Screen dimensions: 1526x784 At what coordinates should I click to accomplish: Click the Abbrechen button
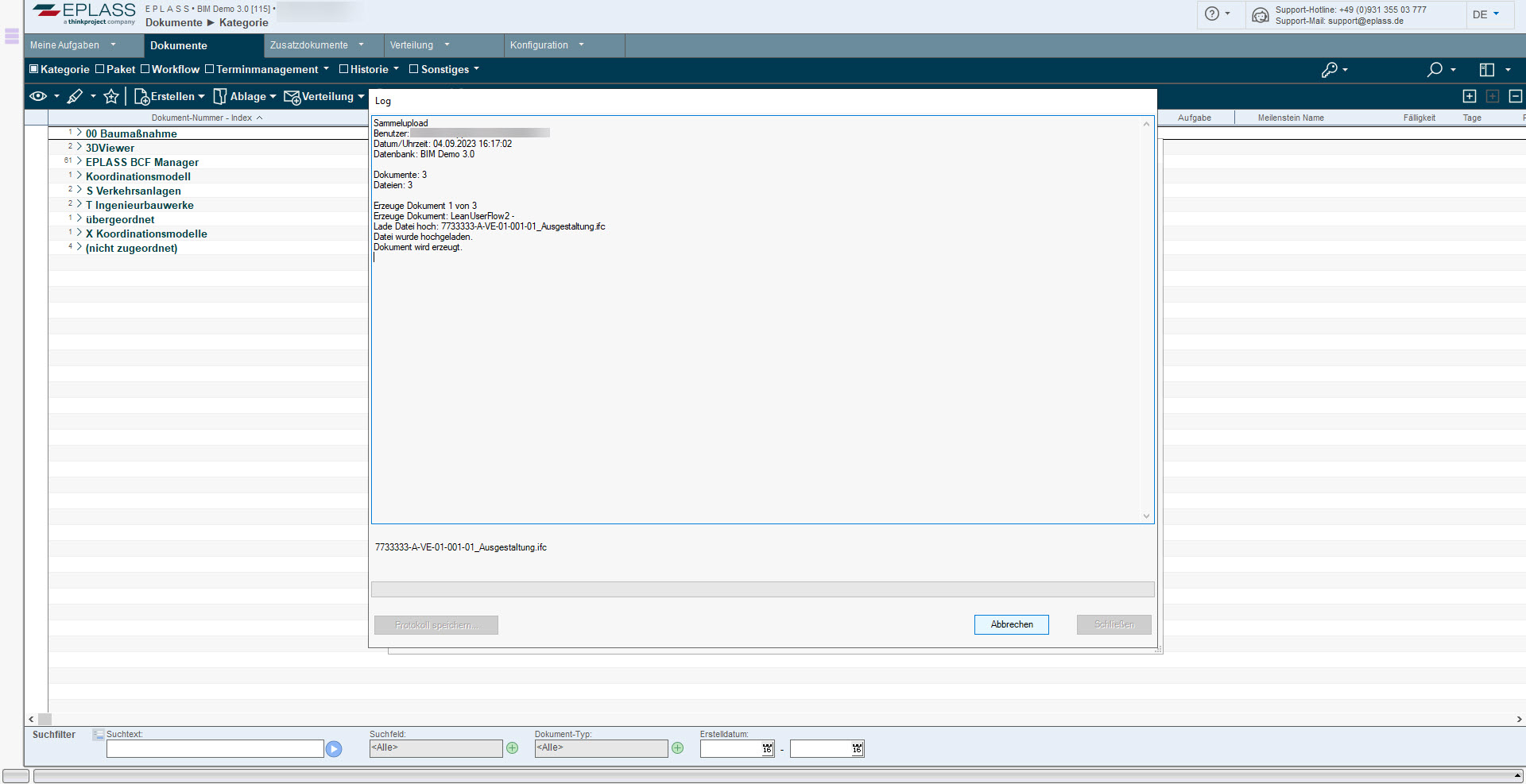pyautogui.click(x=1011, y=625)
